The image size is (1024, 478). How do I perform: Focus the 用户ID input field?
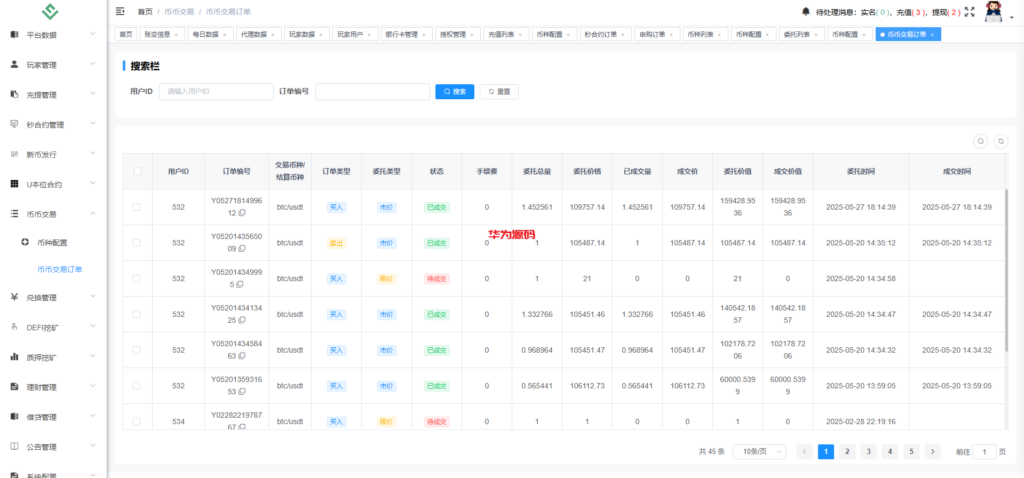pyautogui.click(x=216, y=91)
